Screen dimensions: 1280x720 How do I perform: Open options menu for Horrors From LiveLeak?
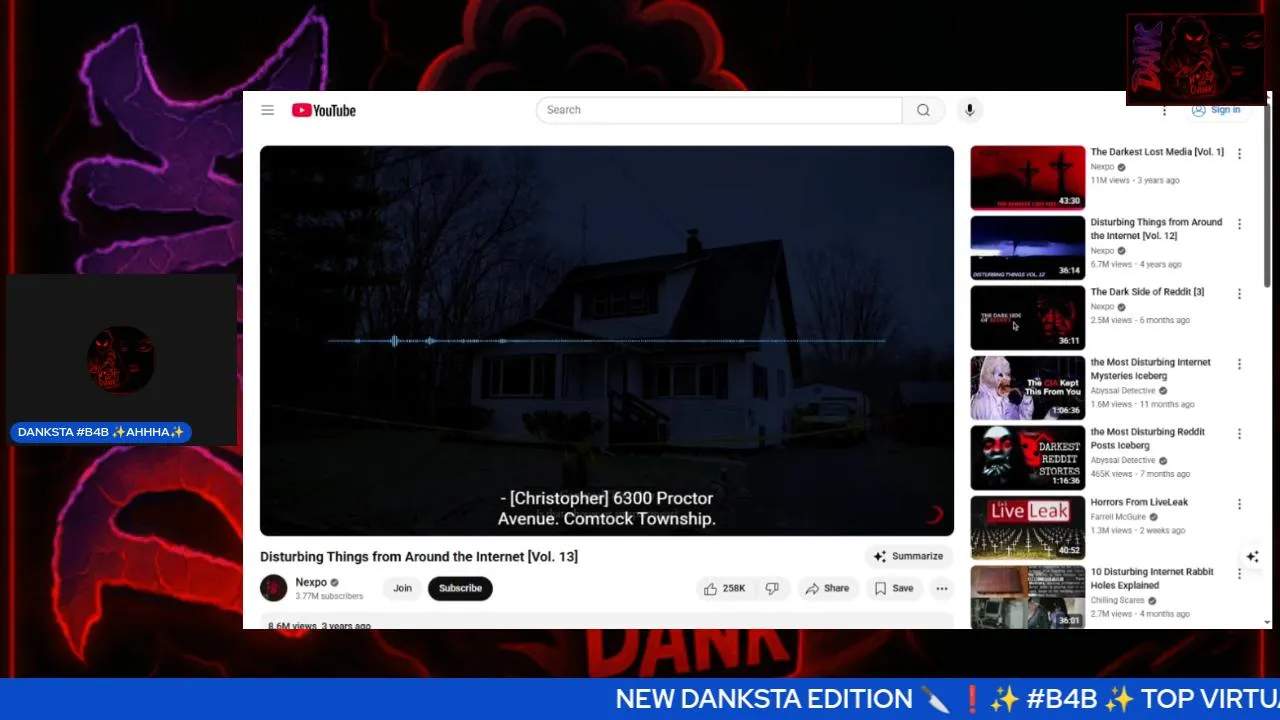(x=1239, y=504)
